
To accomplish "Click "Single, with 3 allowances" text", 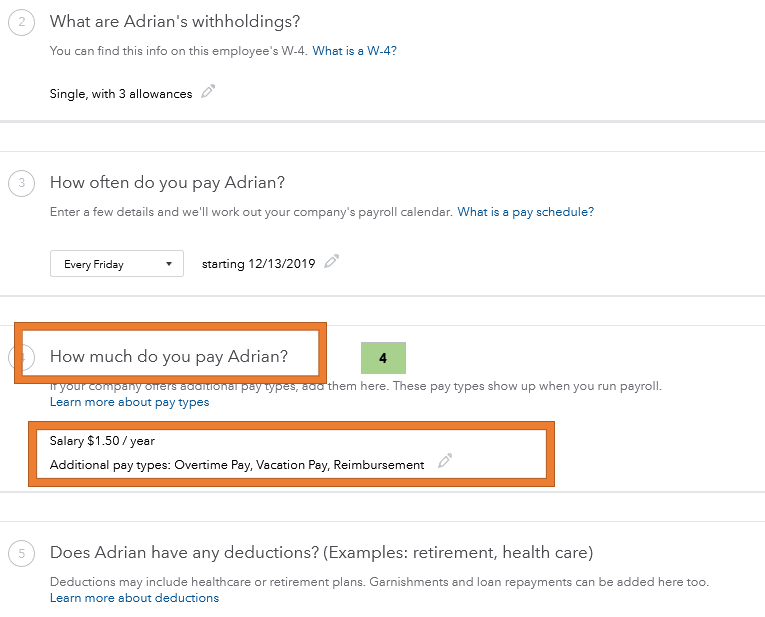I will (121, 94).
